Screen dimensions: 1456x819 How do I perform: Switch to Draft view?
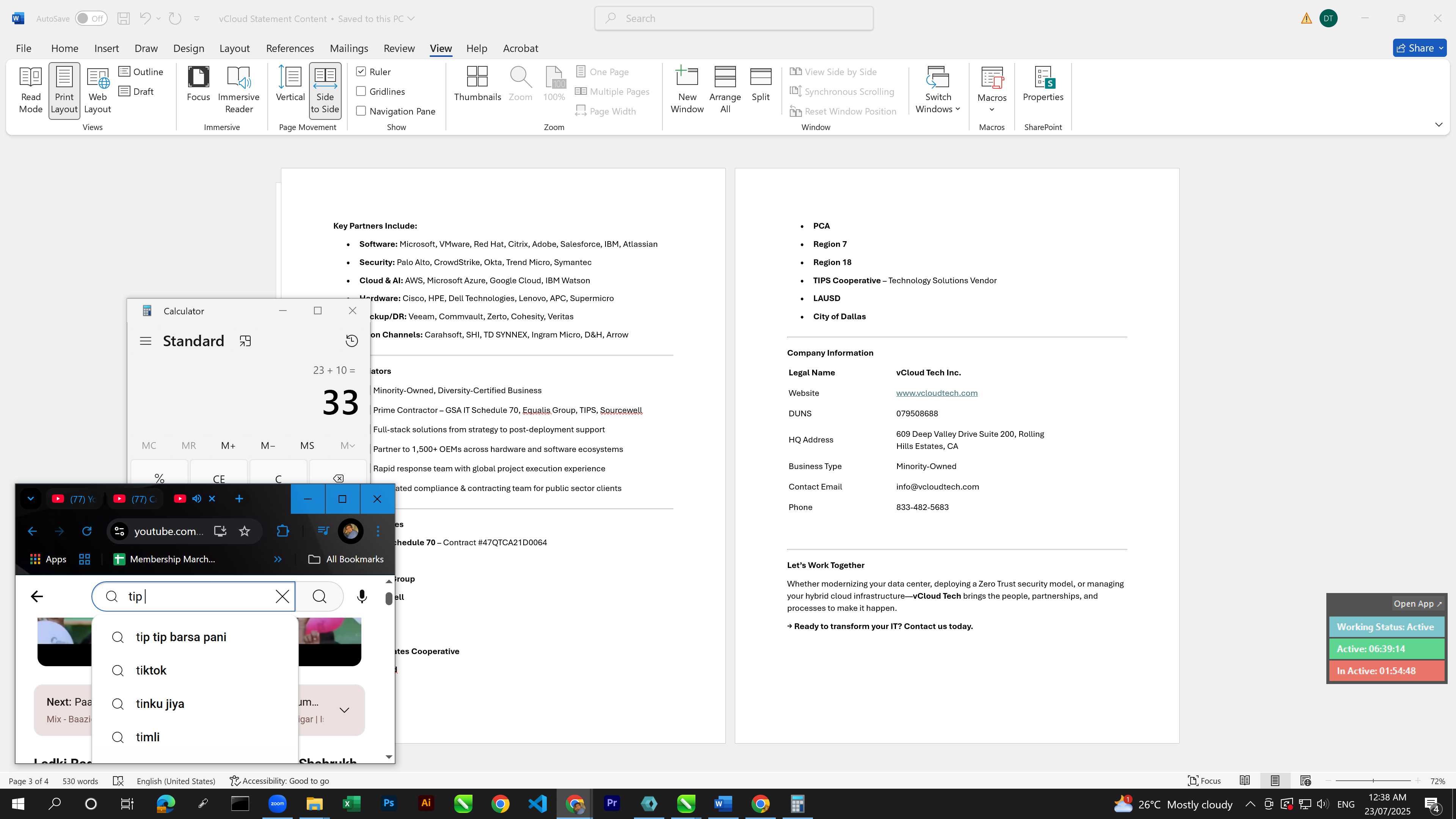(x=136, y=91)
